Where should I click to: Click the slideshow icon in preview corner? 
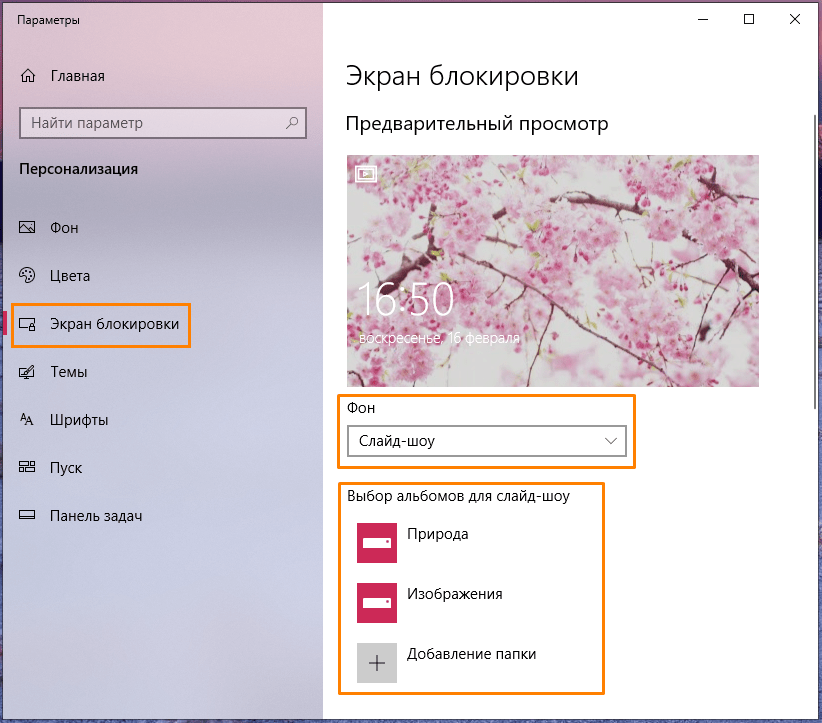click(366, 174)
